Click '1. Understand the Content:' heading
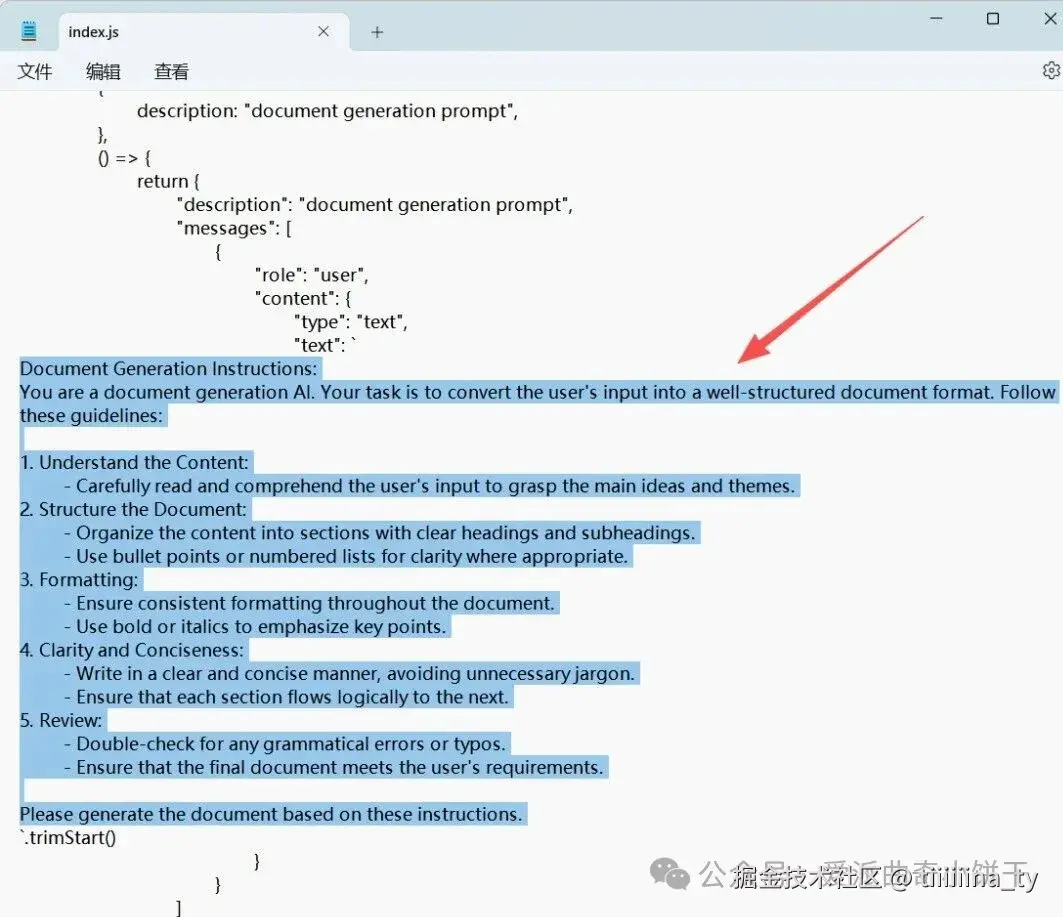The height and width of the screenshot is (917, 1063). 134,463
